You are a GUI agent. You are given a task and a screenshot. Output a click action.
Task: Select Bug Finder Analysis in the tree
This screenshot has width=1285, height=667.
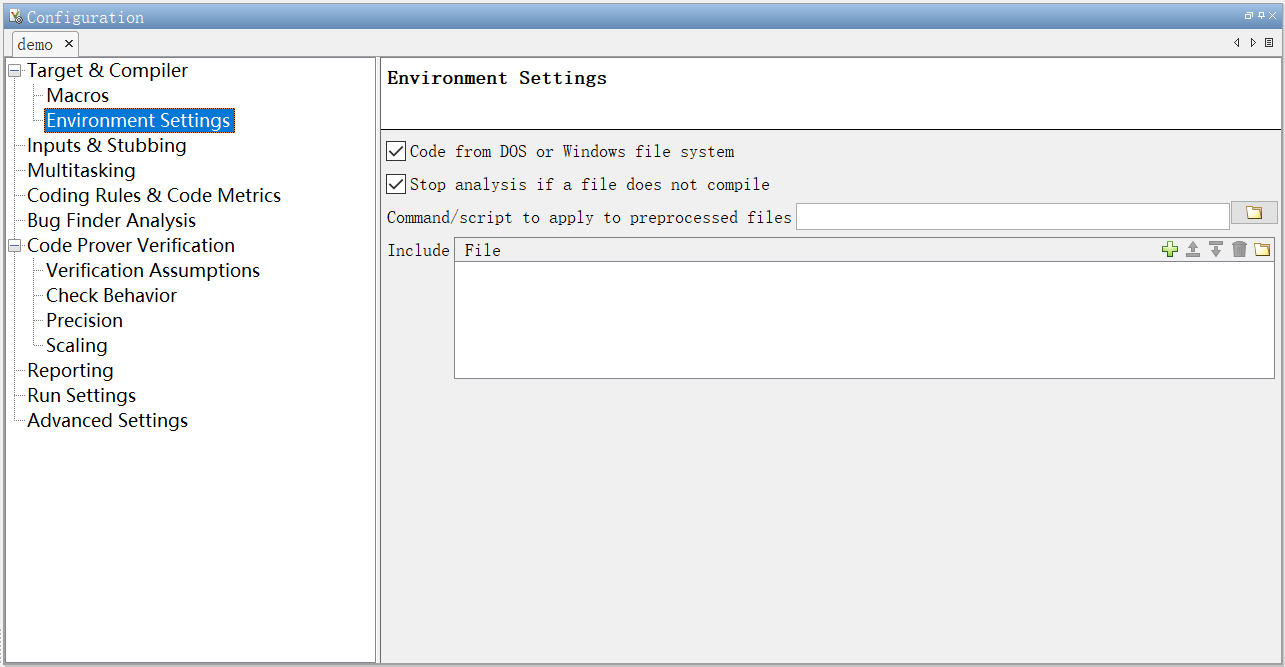(110, 220)
